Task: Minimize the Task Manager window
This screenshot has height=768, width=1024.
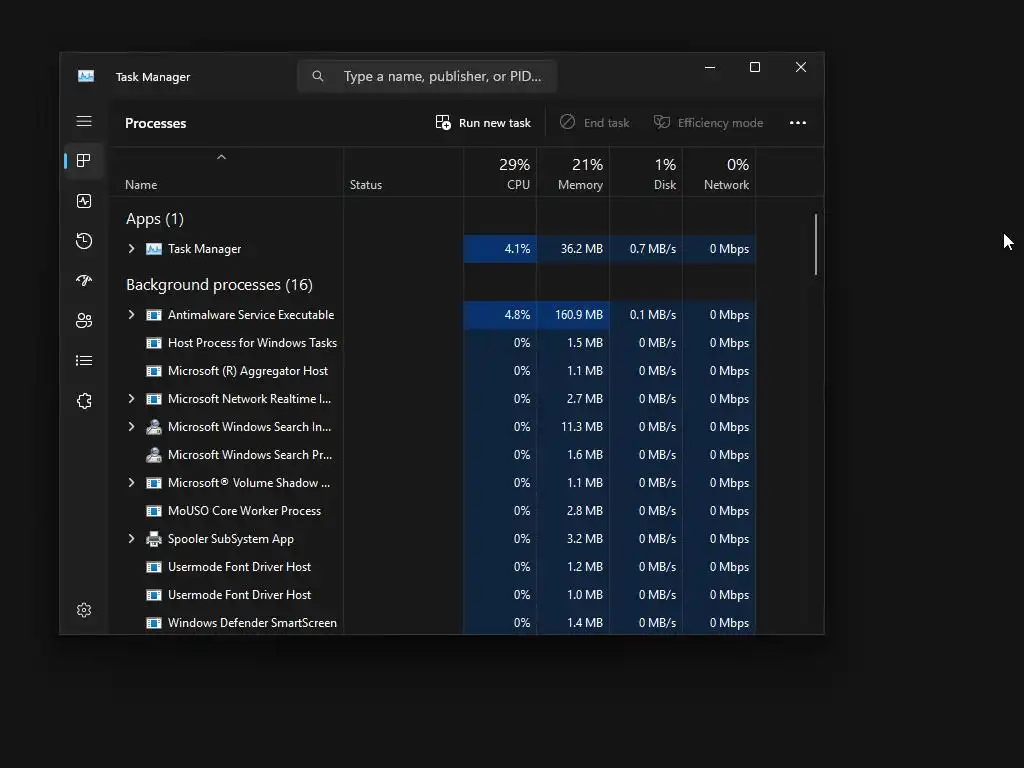Action: pos(710,67)
